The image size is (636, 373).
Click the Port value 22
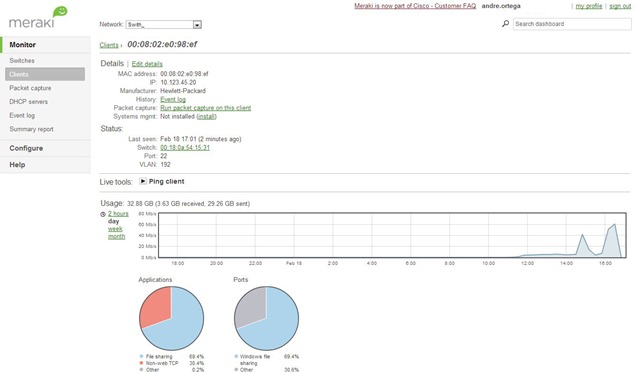[163, 156]
